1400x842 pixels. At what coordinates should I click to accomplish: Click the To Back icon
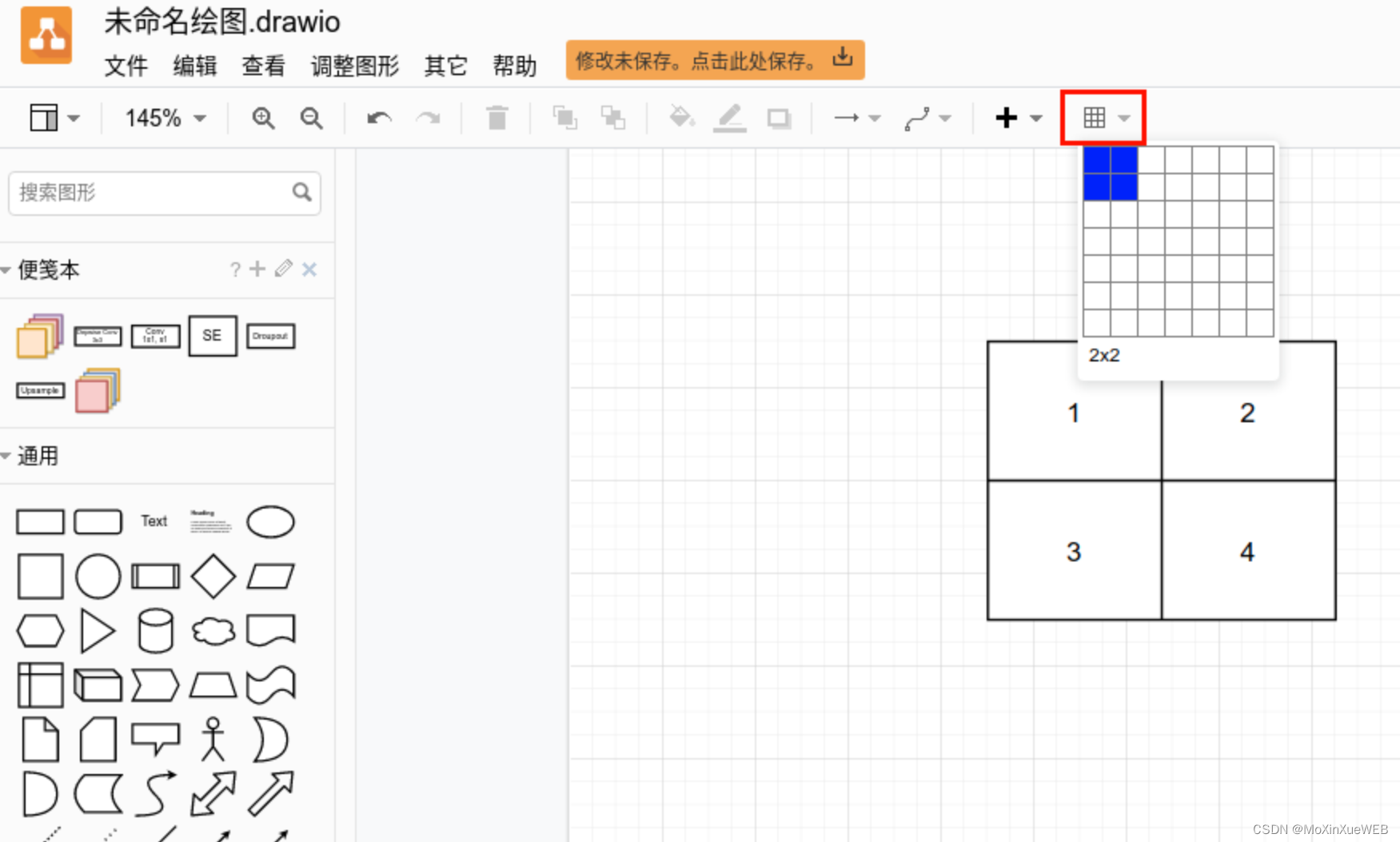click(613, 118)
